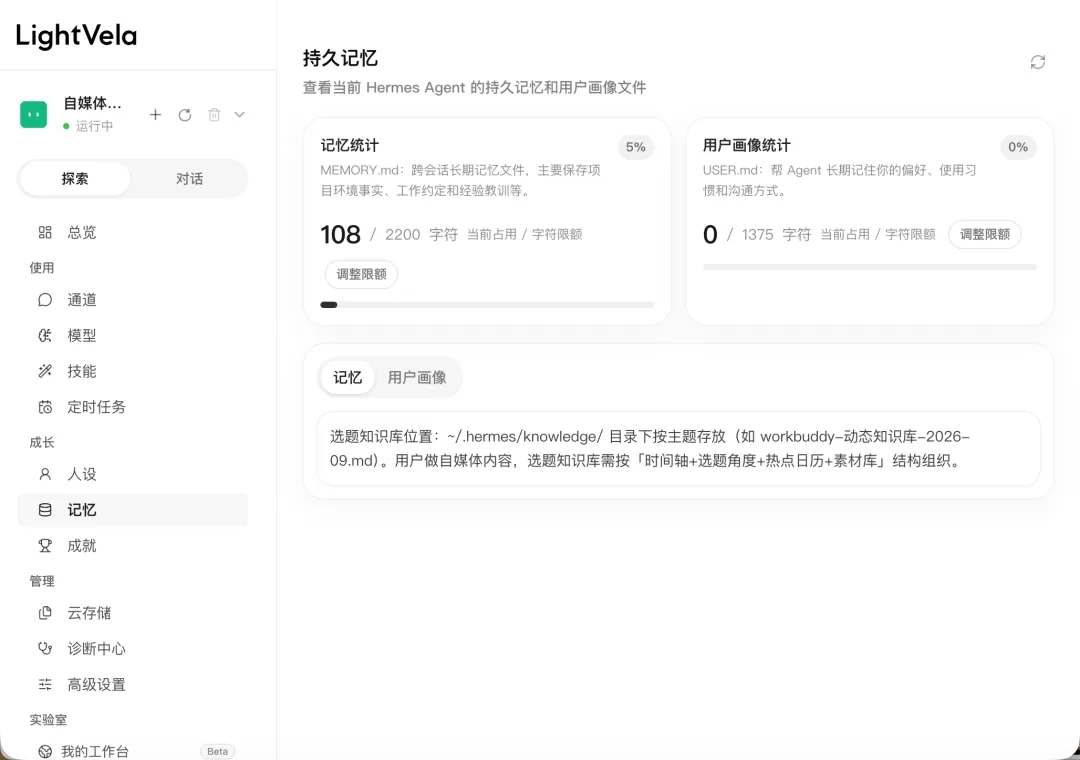Click the 5% memory usage badge
Screen dimensions: 1080x760
(636, 147)
